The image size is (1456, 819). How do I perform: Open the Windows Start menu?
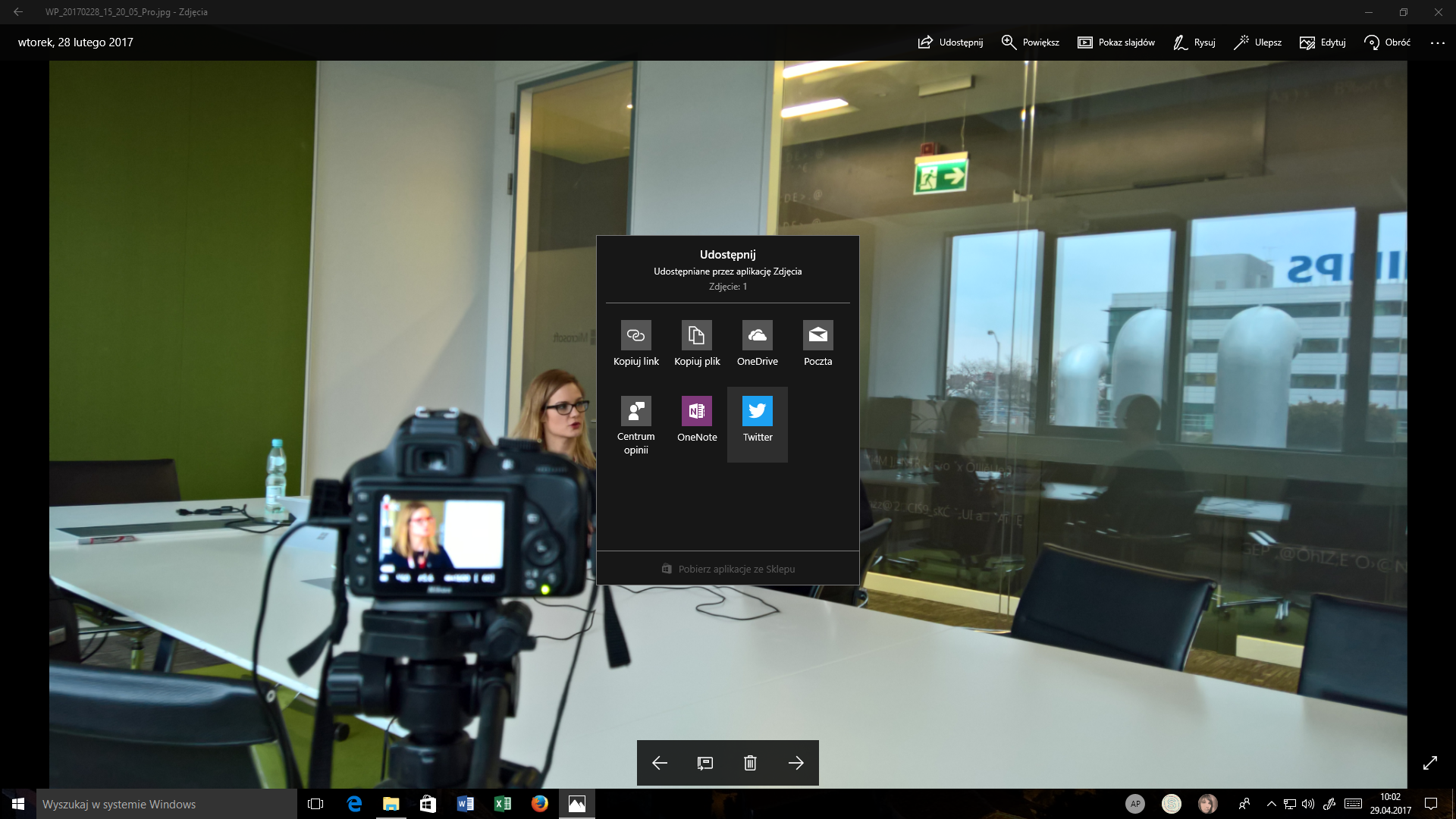(18, 804)
